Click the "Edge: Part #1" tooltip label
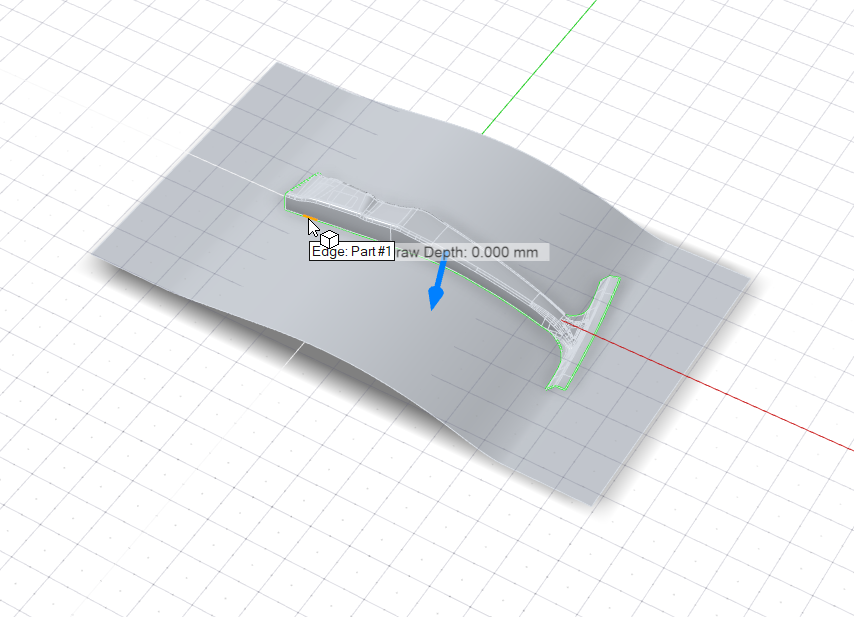 point(351,253)
